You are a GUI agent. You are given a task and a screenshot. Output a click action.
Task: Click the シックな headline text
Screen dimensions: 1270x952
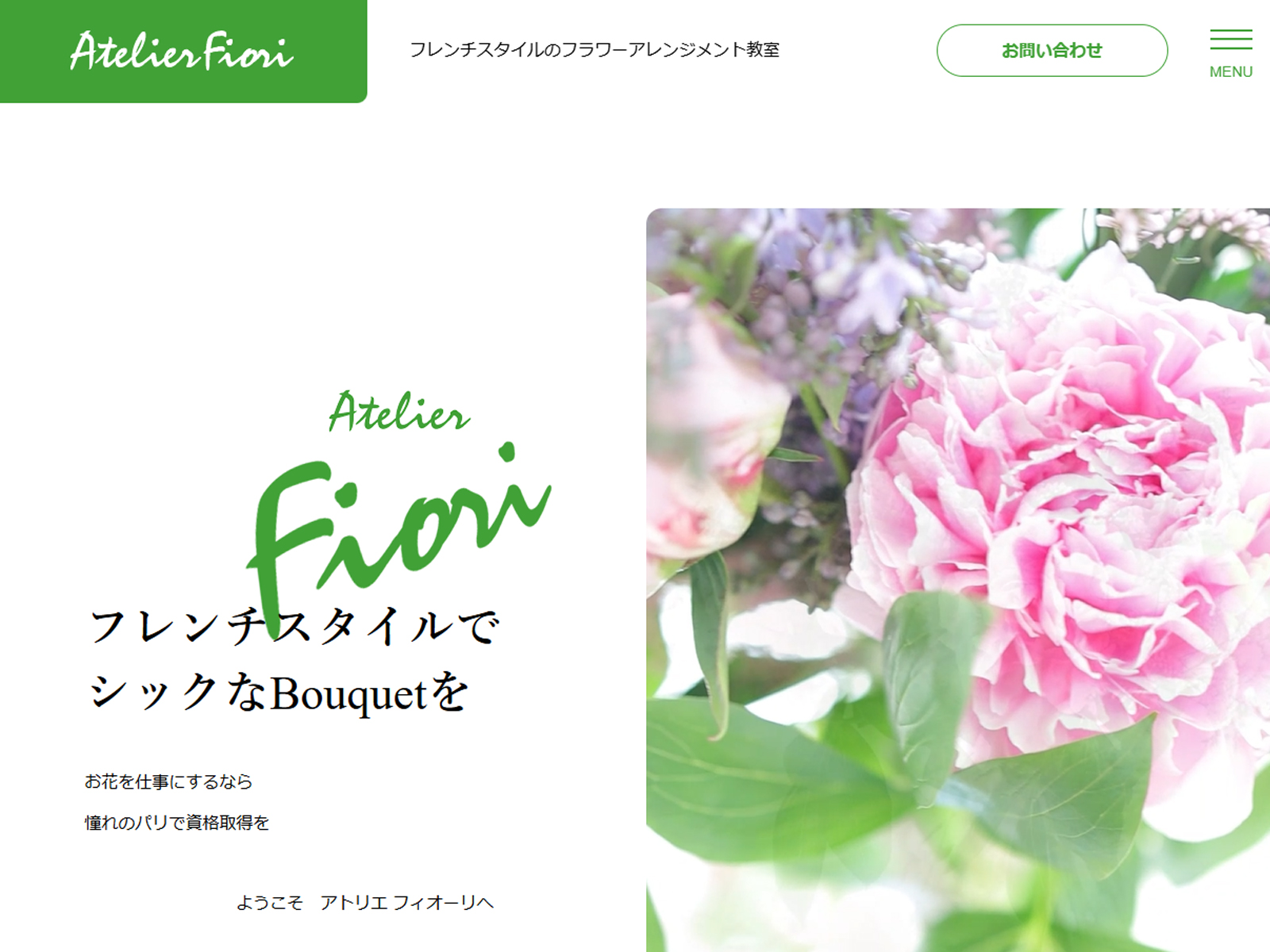click(177, 693)
